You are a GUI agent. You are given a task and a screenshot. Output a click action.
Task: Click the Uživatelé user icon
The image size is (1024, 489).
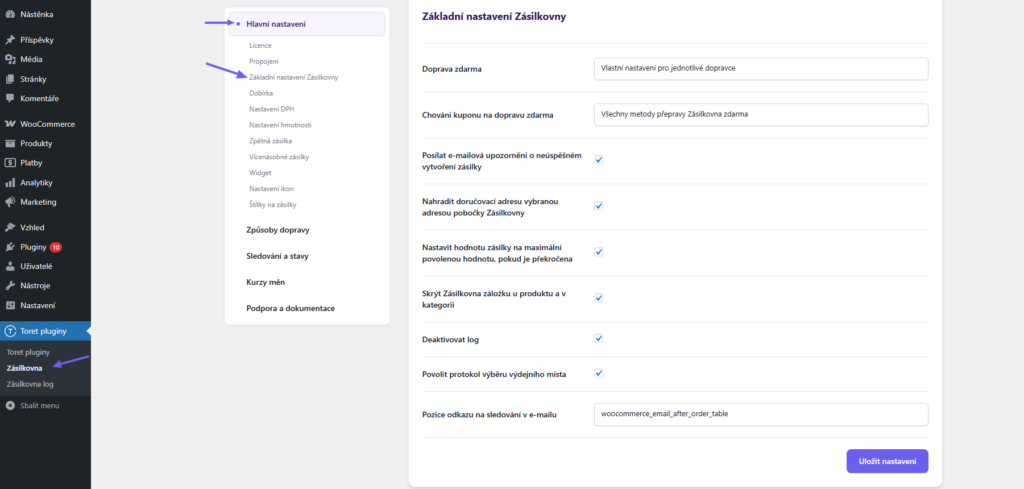pyautogui.click(x=10, y=266)
